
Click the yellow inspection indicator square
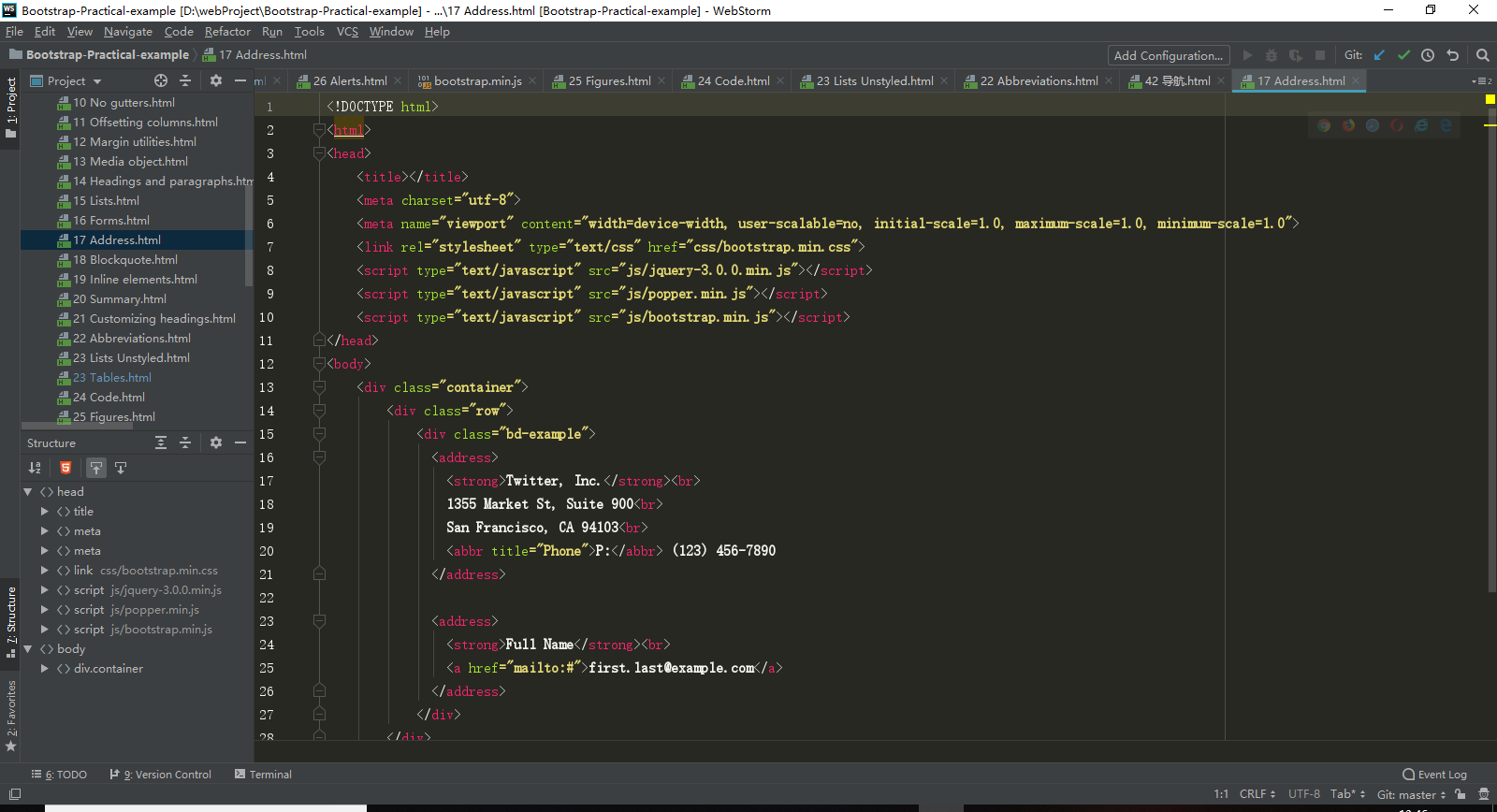pos(1490,99)
